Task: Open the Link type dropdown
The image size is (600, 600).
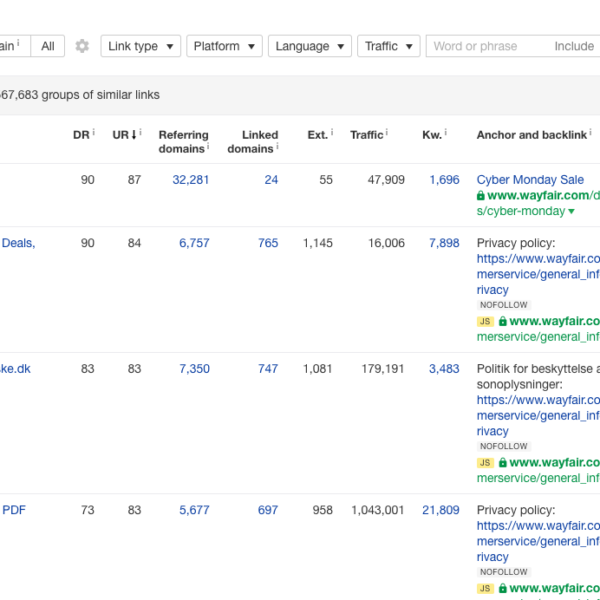Action: pos(140,46)
